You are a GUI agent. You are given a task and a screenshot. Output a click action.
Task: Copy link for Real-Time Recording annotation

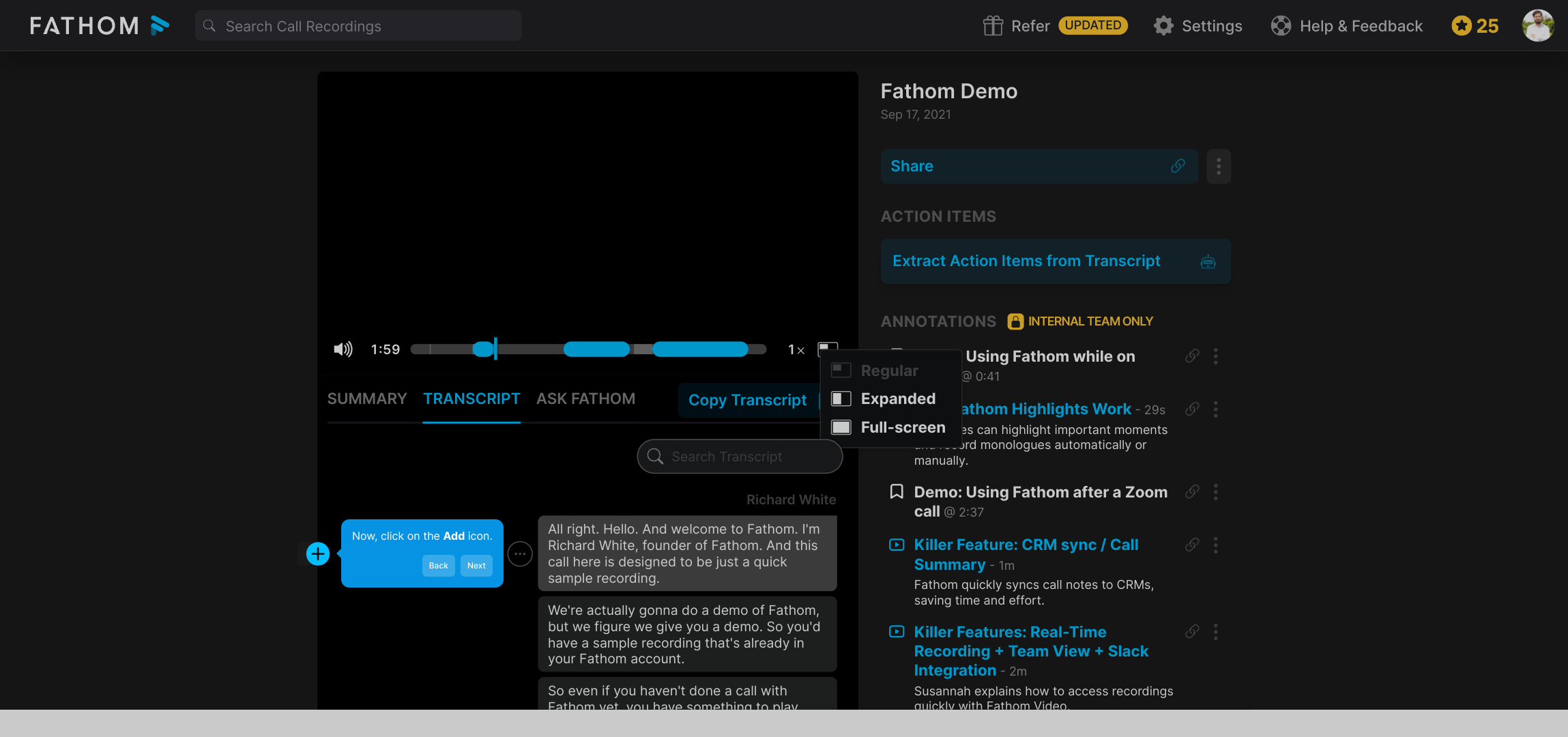[1192, 632]
